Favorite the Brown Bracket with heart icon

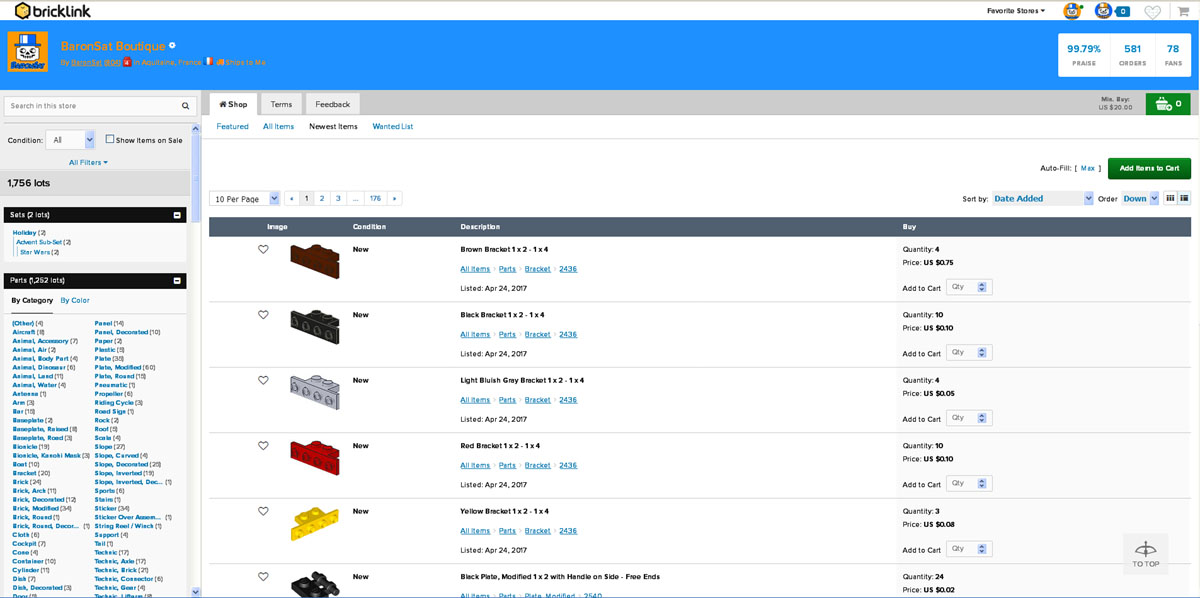263,250
